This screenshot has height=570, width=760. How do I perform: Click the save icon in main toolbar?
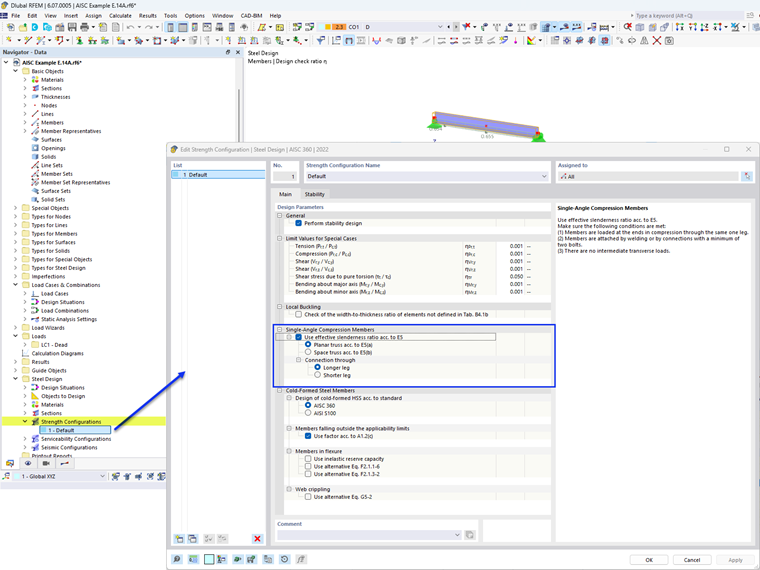[72, 27]
